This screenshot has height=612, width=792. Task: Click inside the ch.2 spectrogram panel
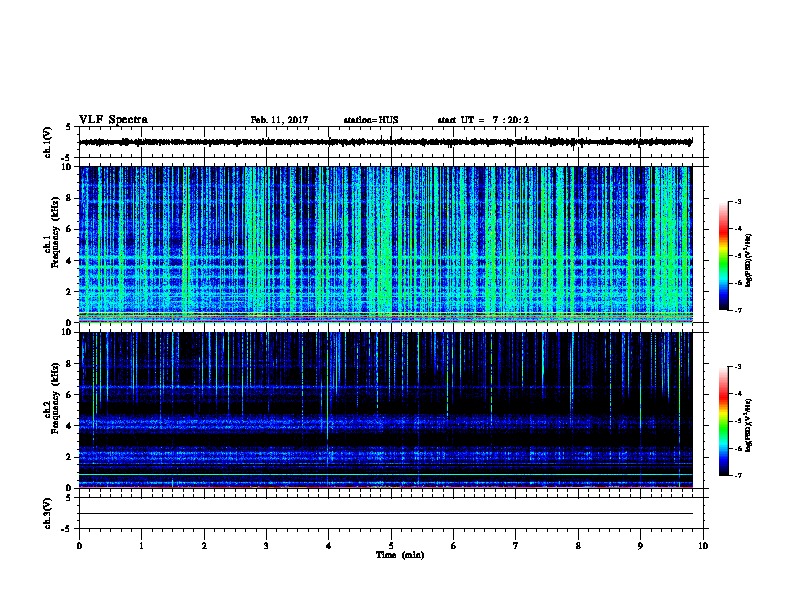click(386, 410)
